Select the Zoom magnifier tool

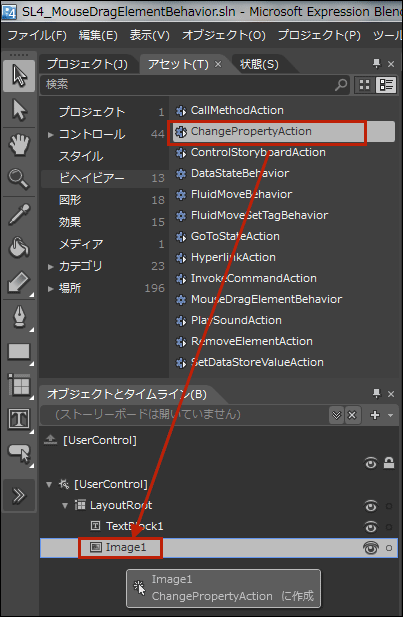pos(19,179)
